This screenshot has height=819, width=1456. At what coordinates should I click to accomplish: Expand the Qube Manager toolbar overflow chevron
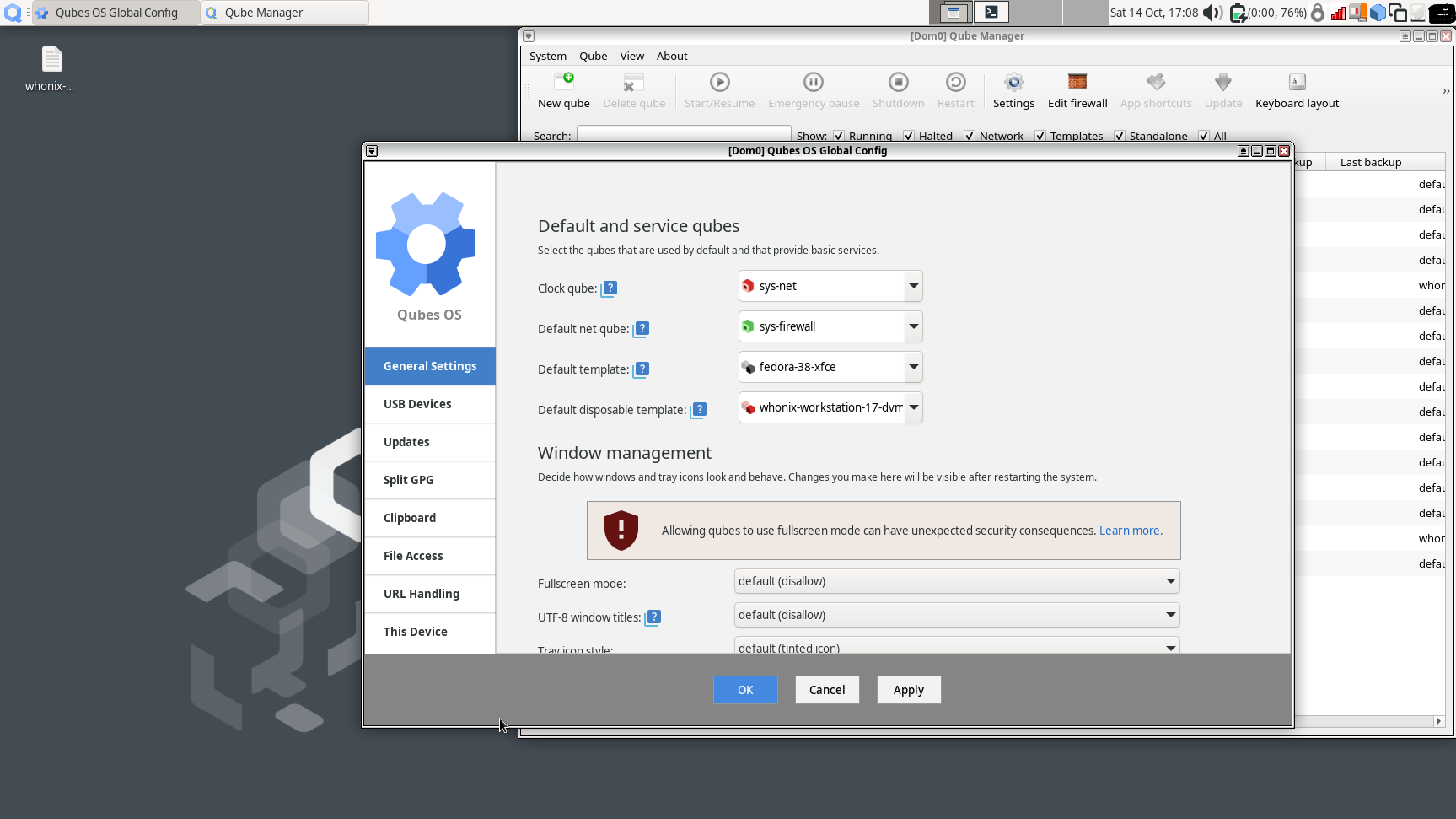(1446, 91)
